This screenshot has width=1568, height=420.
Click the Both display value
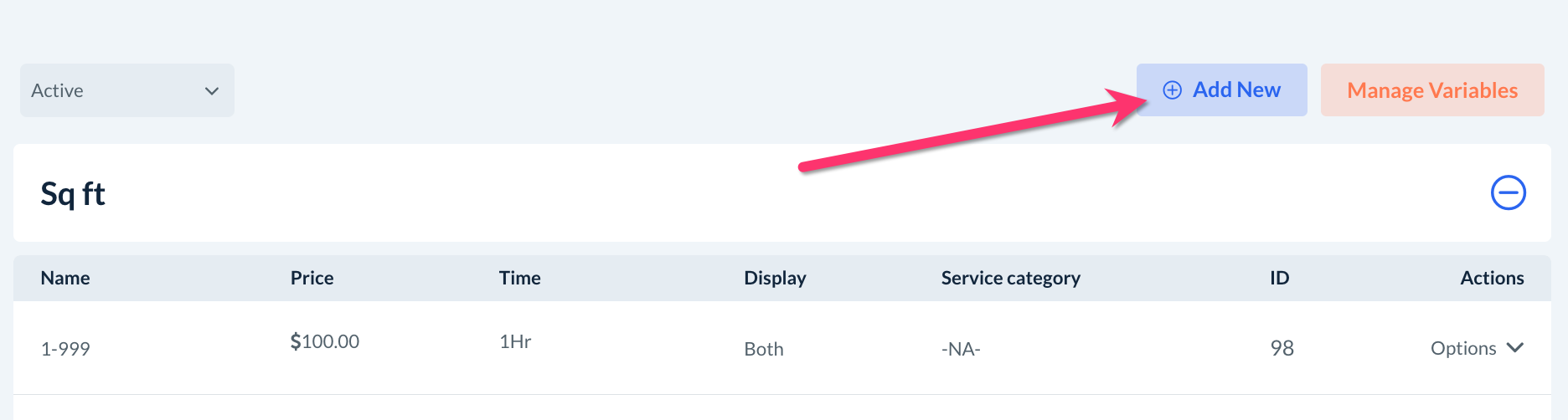(764, 349)
